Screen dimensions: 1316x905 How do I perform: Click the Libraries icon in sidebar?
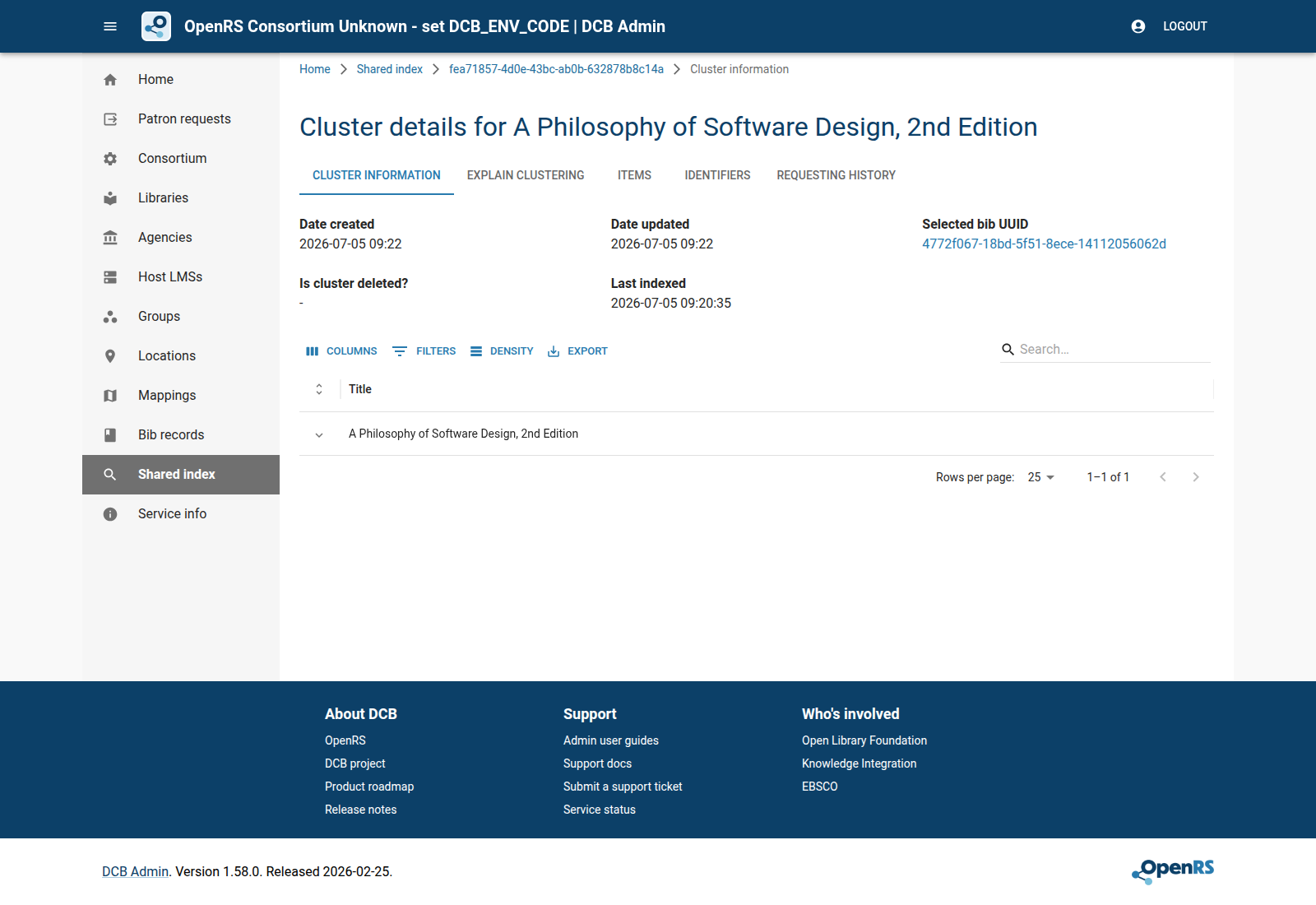(110, 198)
